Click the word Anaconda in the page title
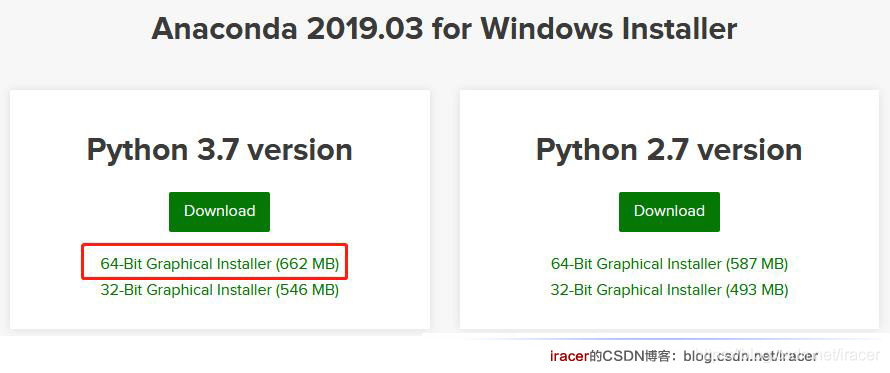Viewport: 890px width, 373px height. click(225, 29)
